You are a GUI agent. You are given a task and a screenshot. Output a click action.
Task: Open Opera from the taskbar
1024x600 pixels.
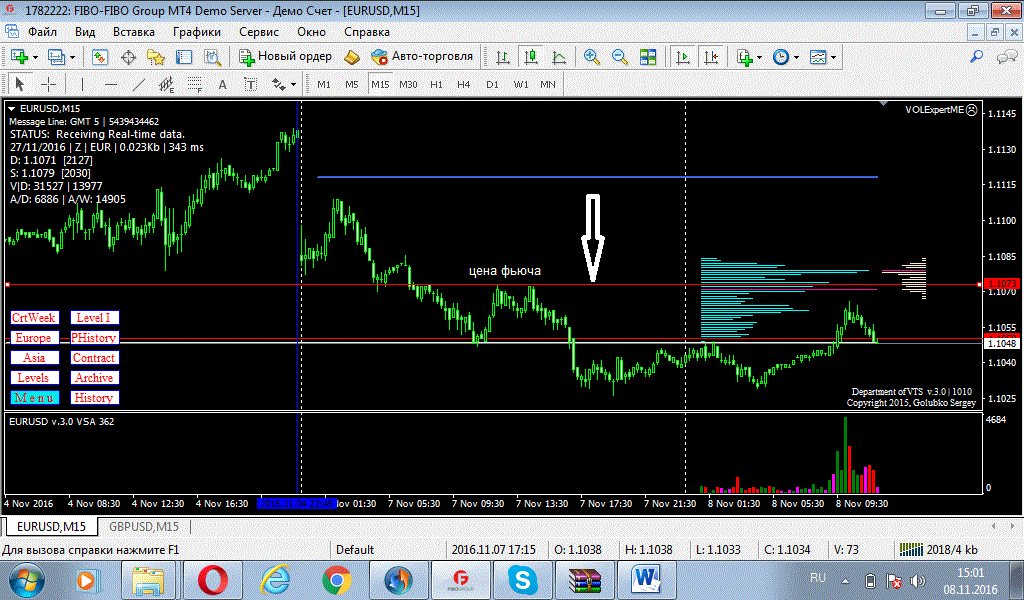212,580
